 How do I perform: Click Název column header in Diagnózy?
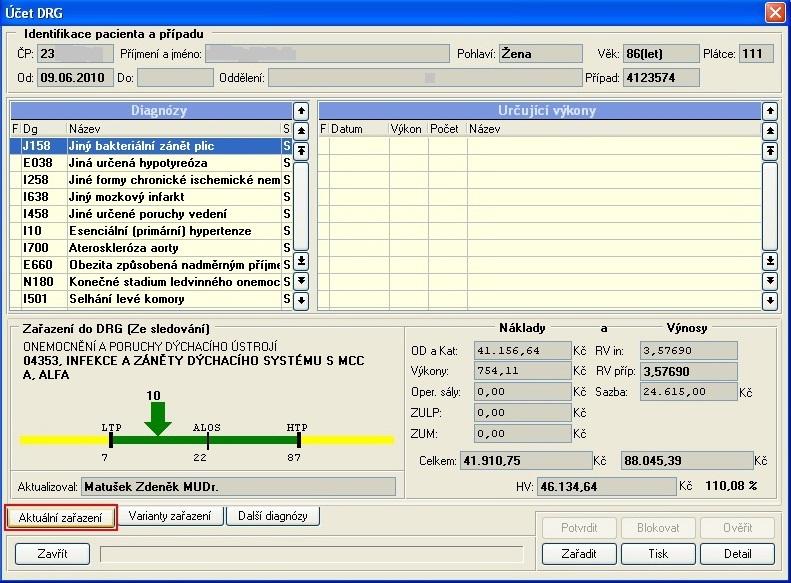[175, 129]
